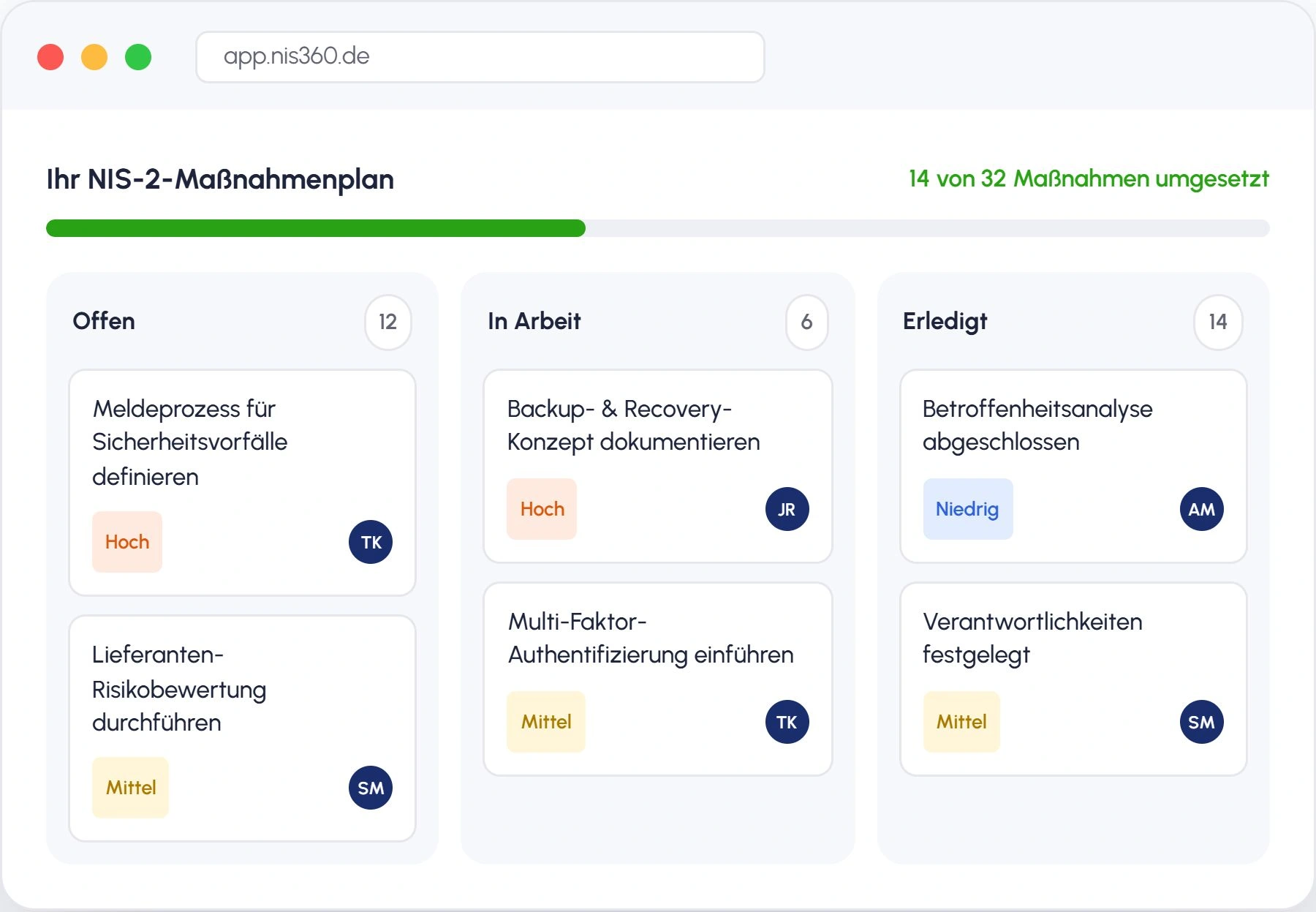Image resolution: width=1316 pixels, height=912 pixels.
Task: Select the Offen column header
Action: [104, 321]
